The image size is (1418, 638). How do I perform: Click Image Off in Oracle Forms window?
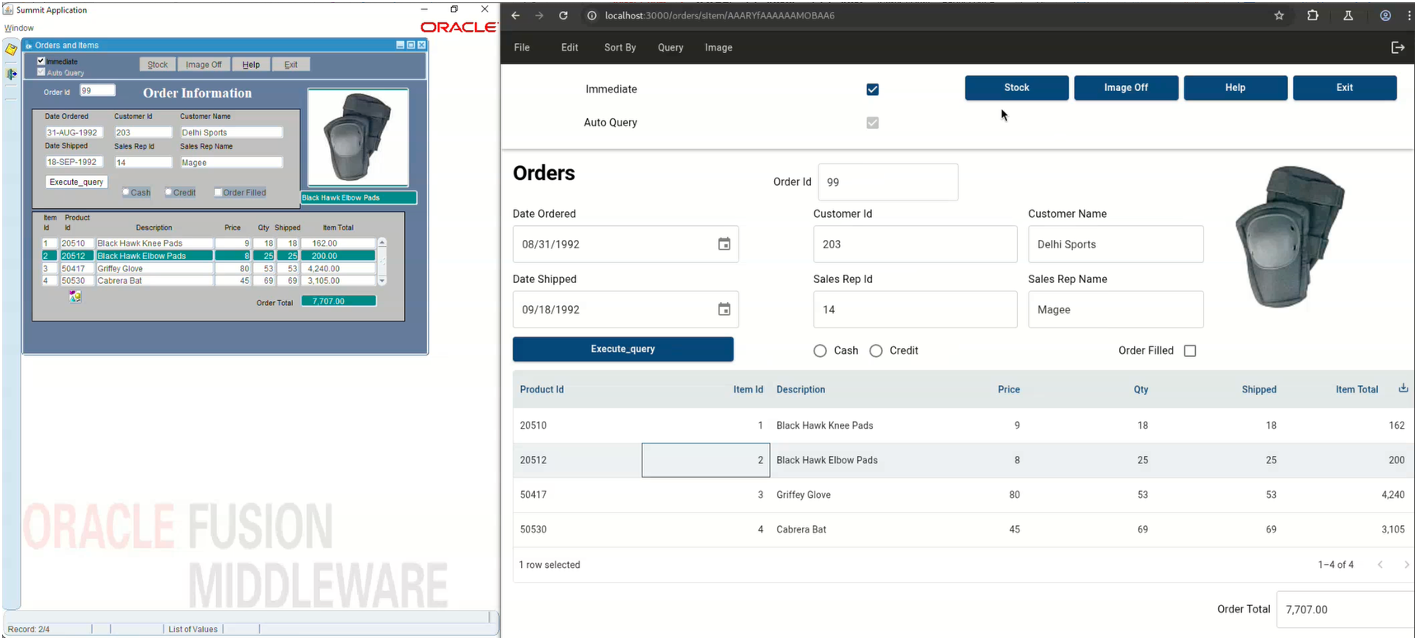point(204,65)
